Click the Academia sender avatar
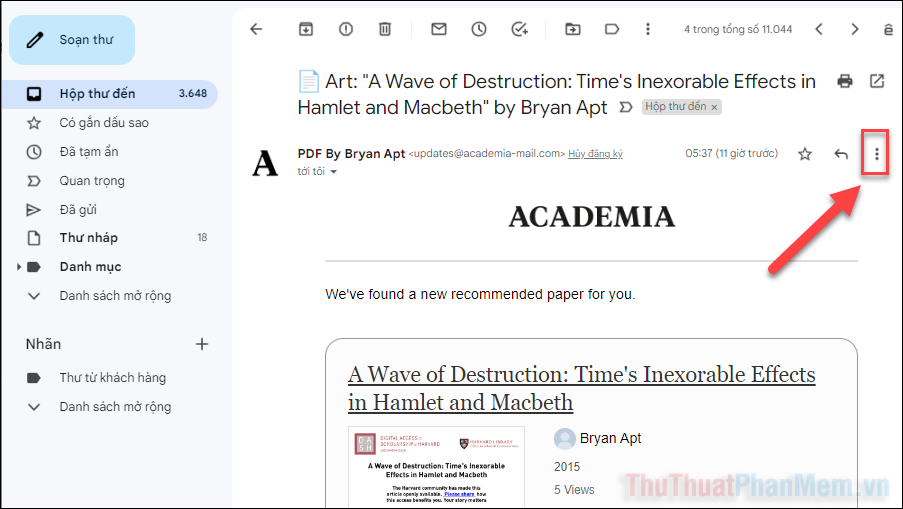 (265, 163)
